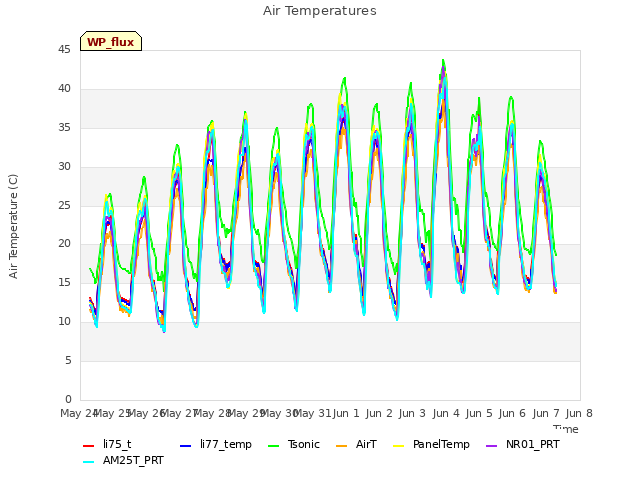Click the orange AirT legend color marker

[x=342, y=446]
